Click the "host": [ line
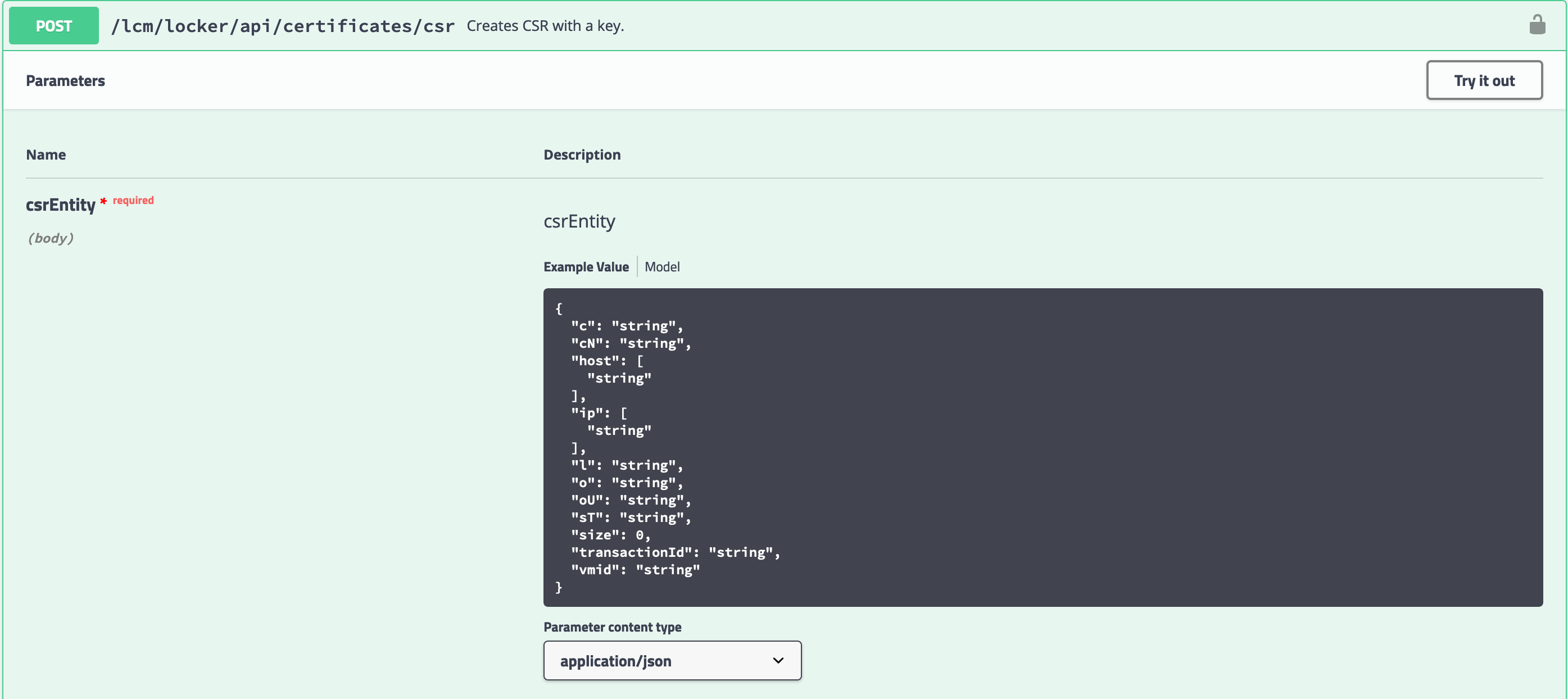 607,361
